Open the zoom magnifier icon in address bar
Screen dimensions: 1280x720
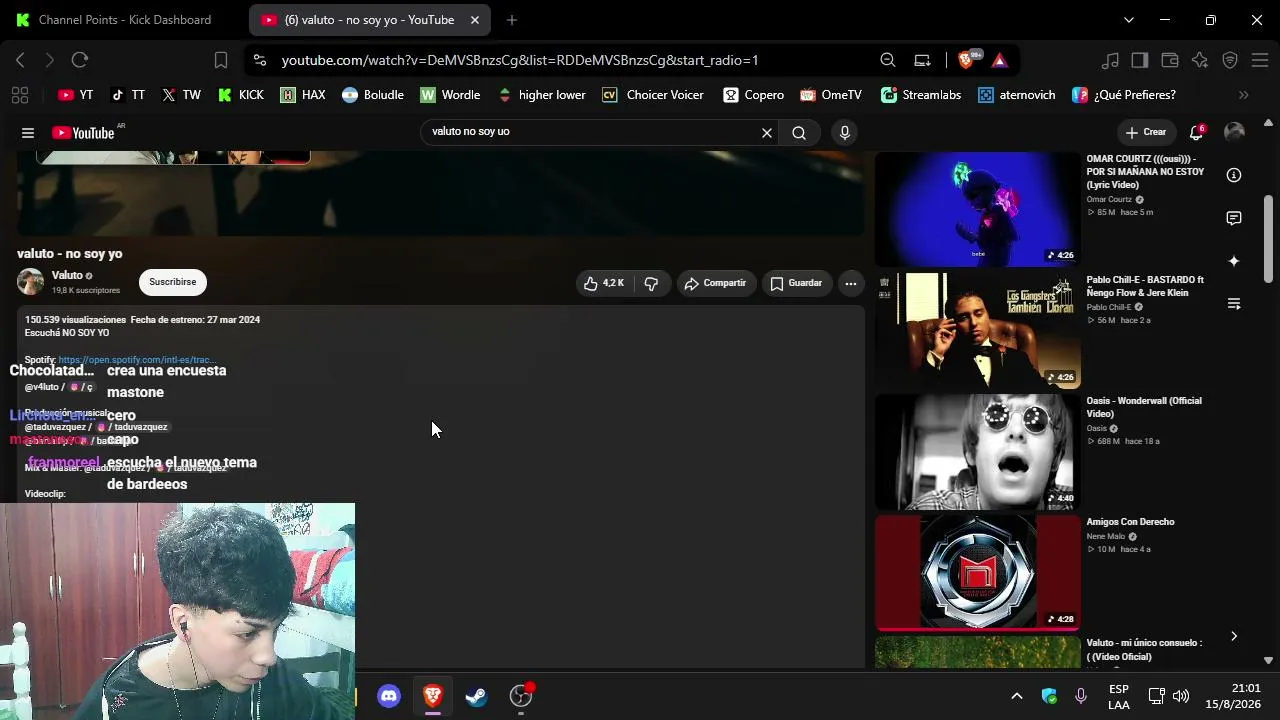[888, 60]
